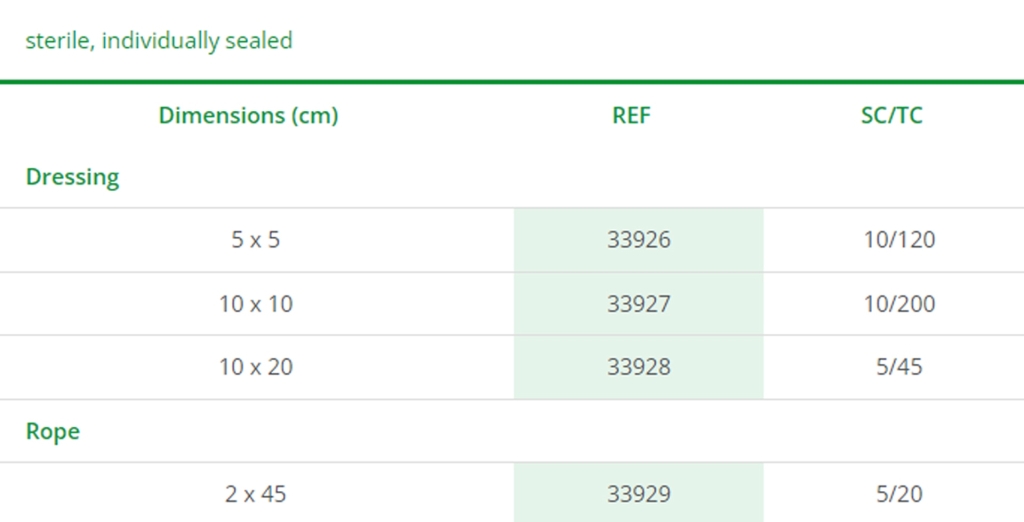Screen dimensions: 1024x522
Task: Click reference number 33927
Action: pos(638,304)
